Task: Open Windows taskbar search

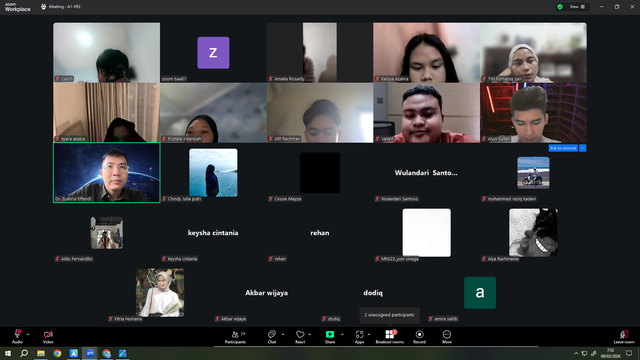Action: (24, 353)
